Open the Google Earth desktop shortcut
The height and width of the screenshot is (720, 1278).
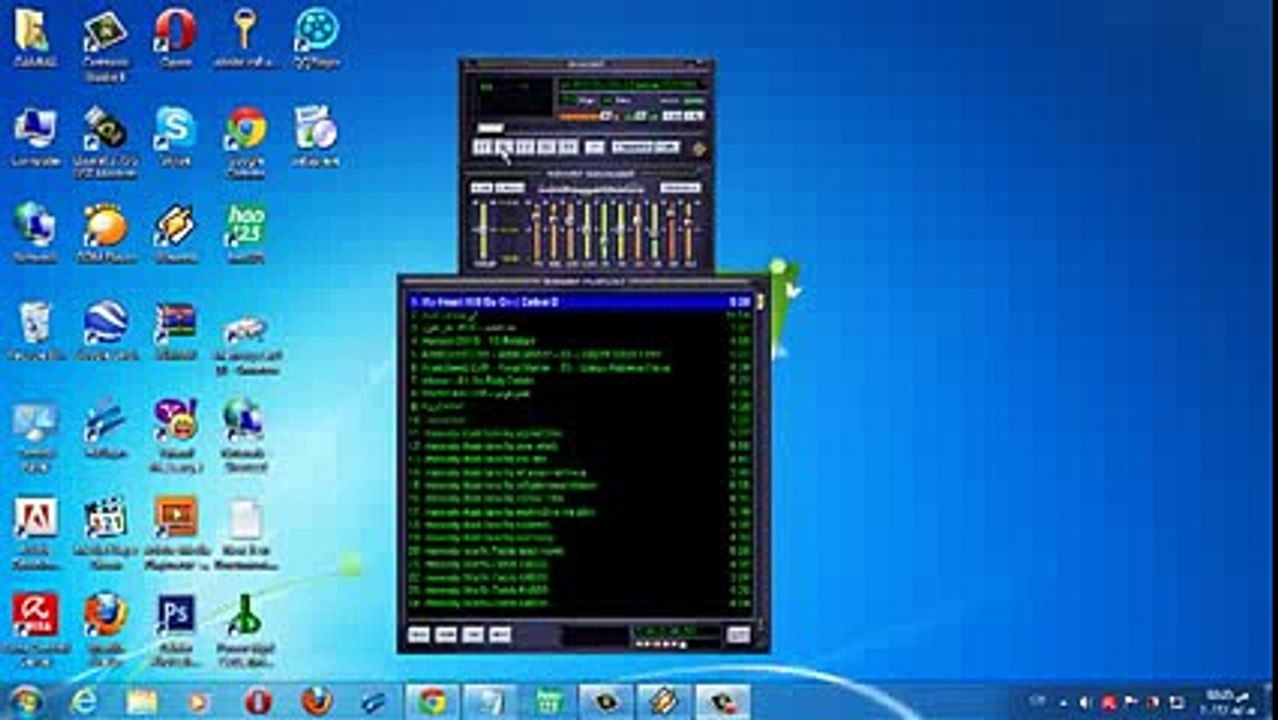[x=105, y=330]
